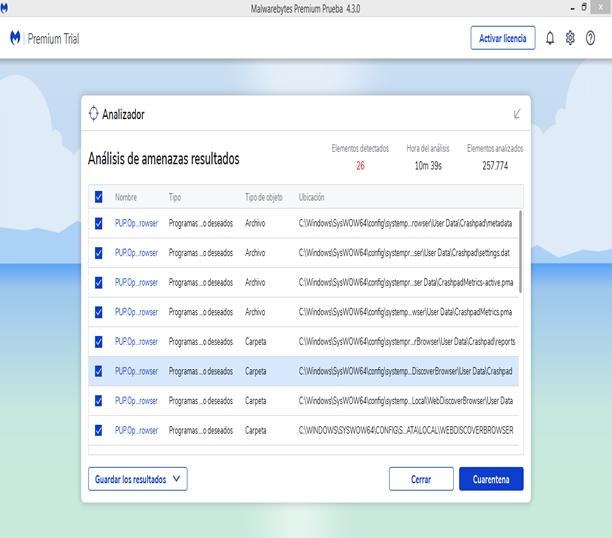612x538 pixels.
Task: Open PUP.Op...rowser link in WEBDISCOVERBROWSER row
Action: (136, 430)
